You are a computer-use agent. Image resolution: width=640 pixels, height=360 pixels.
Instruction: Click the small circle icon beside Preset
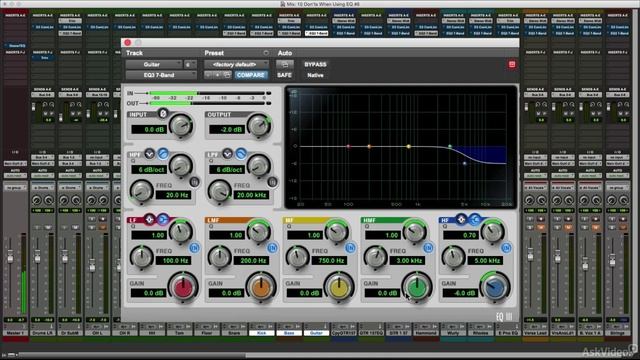coord(266,53)
